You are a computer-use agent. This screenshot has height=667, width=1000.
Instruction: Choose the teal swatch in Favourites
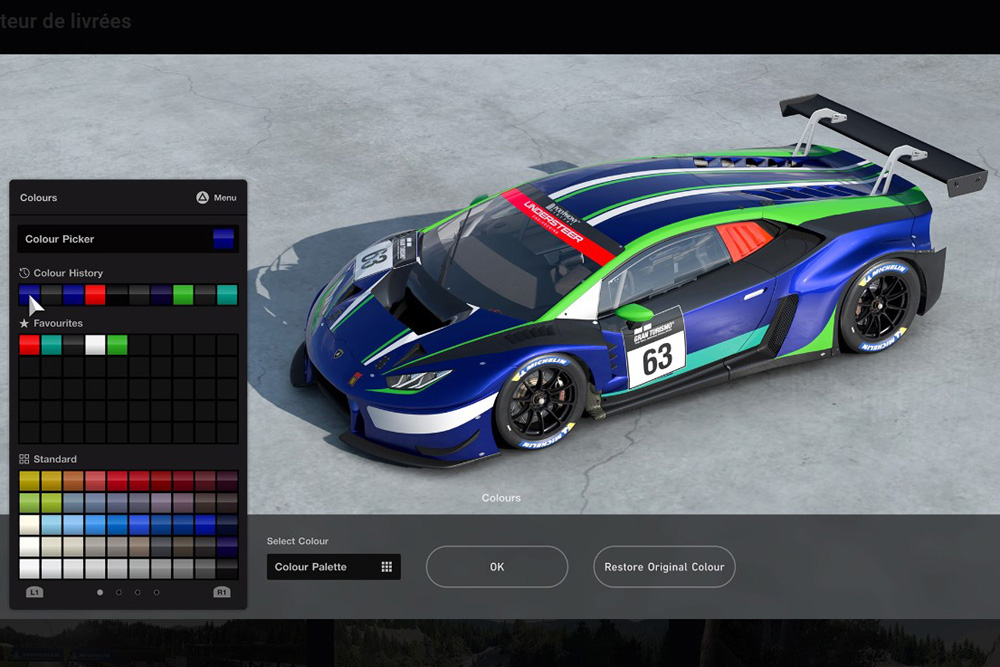[51, 345]
